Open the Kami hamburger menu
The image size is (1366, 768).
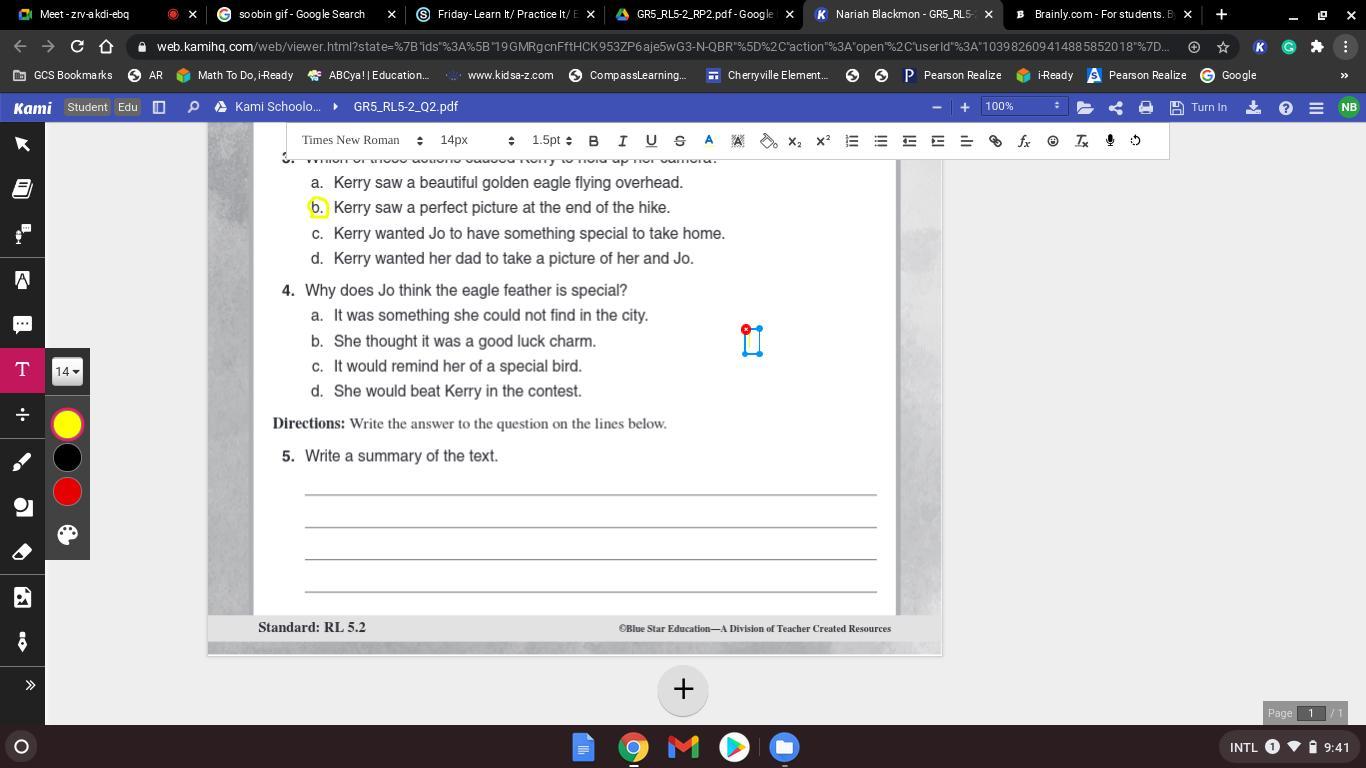click(1316, 107)
